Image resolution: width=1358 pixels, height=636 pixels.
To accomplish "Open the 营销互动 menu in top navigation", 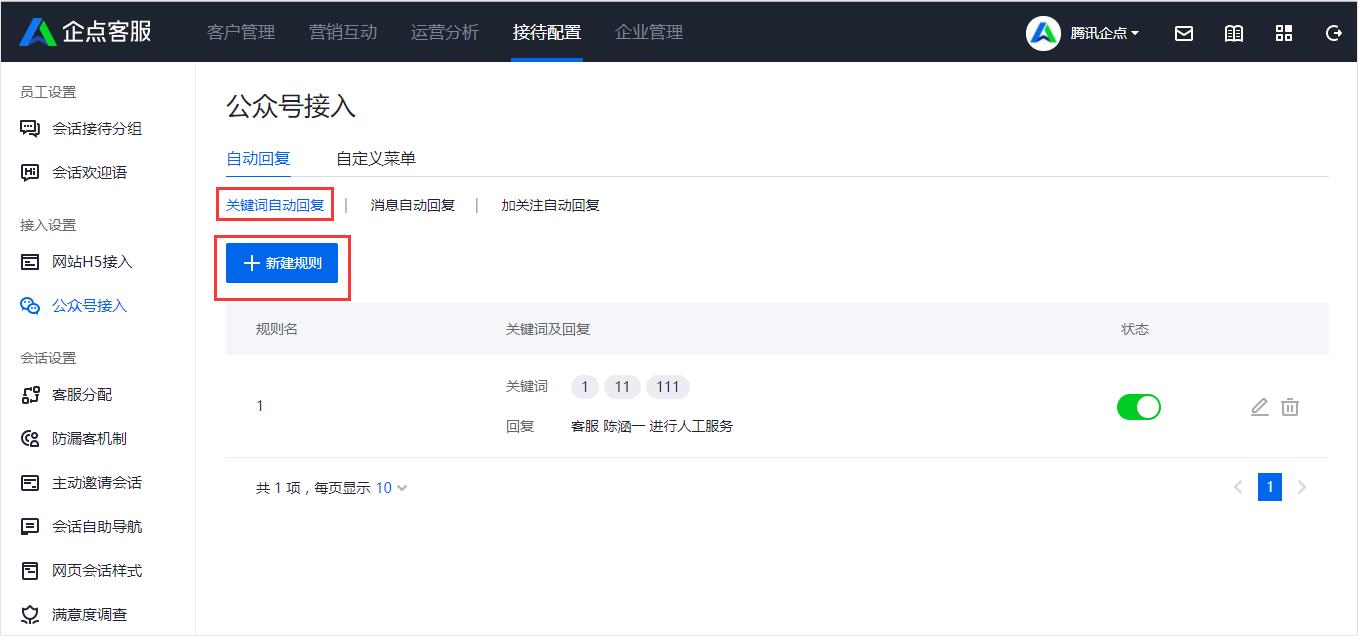I will click(x=343, y=31).
